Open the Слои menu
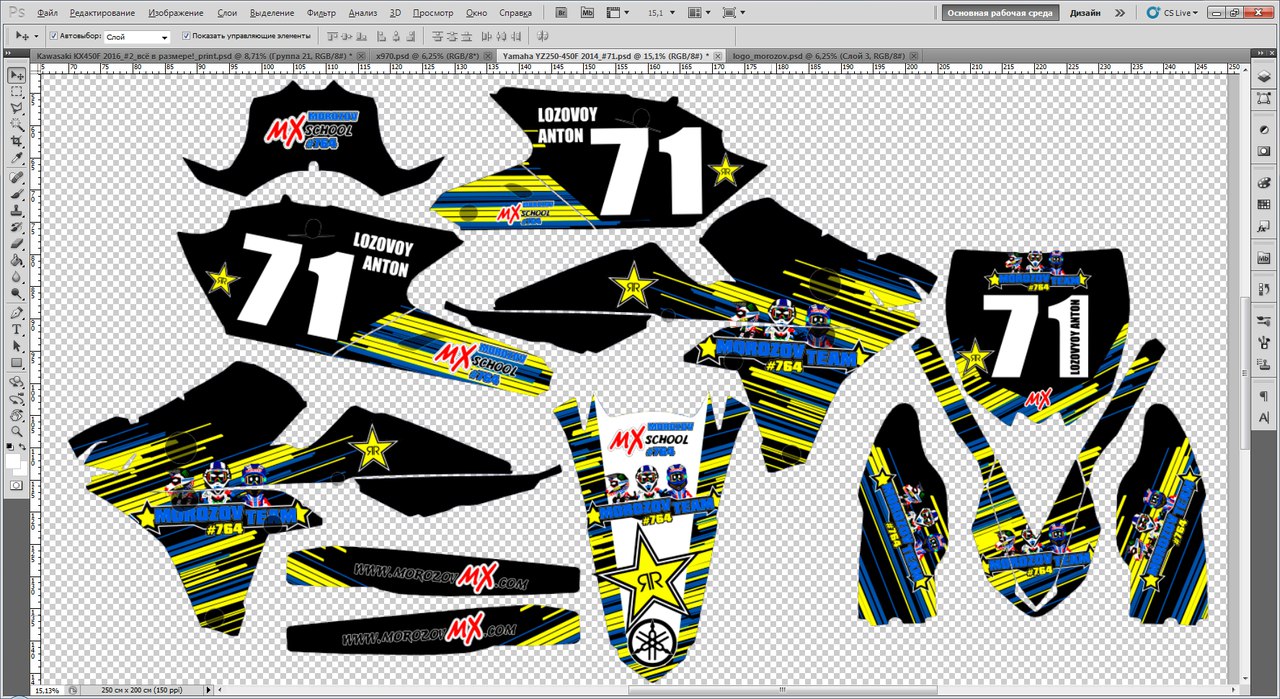This screenshot has height=699, width=1280. point(227,13)
